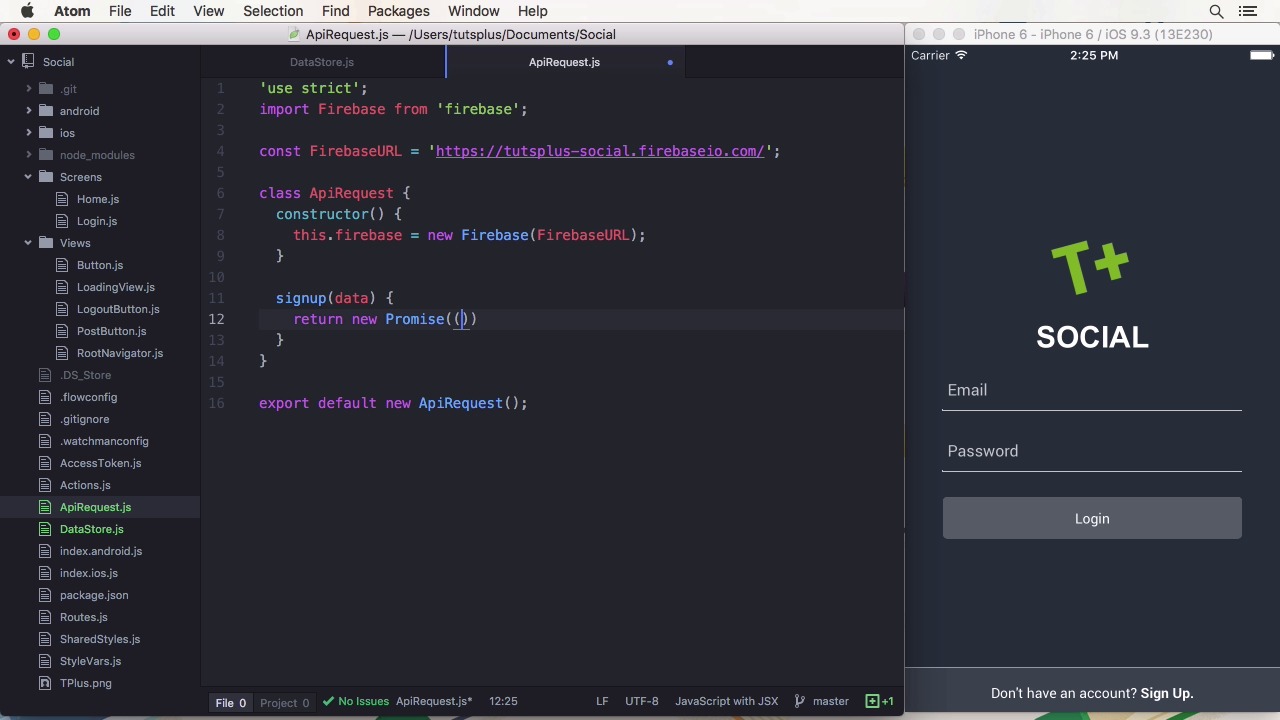Click the TPlus.png image file icon
The width and height of the screenshot is (1280, 720).
[45, 683]
